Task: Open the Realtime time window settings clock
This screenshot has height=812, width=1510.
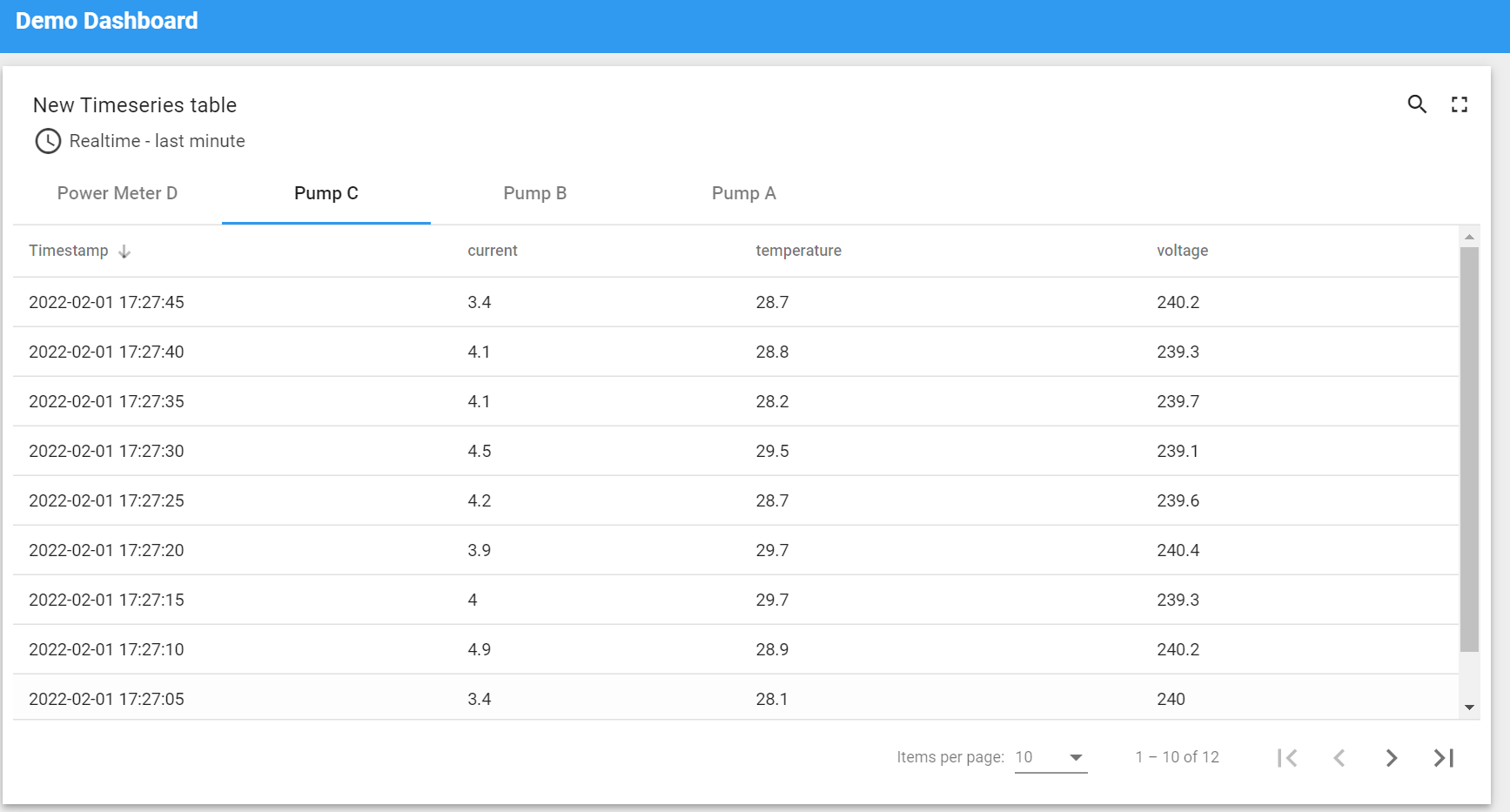Action: (x=48, y=141)
